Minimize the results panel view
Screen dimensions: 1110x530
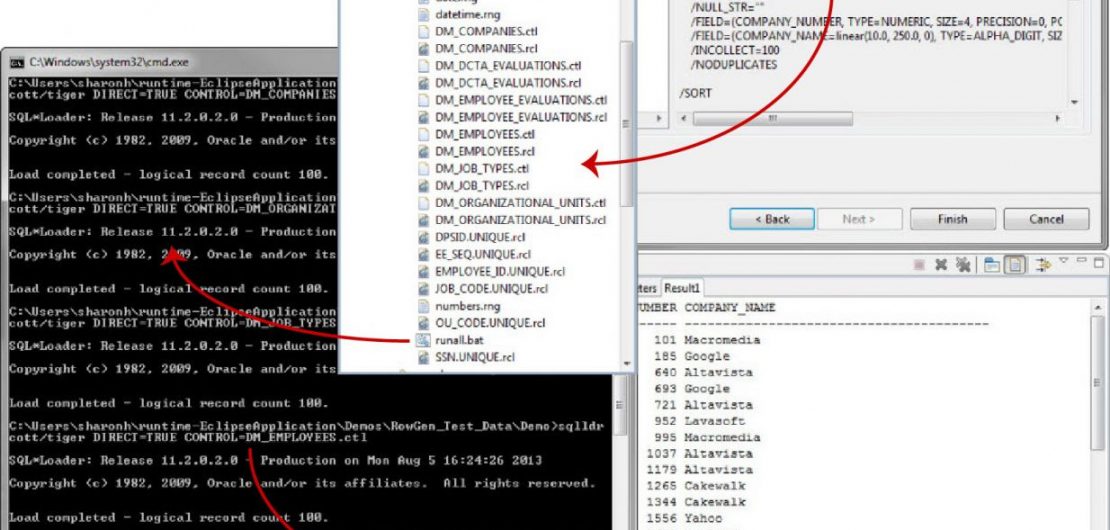[x=1081, y=261]
